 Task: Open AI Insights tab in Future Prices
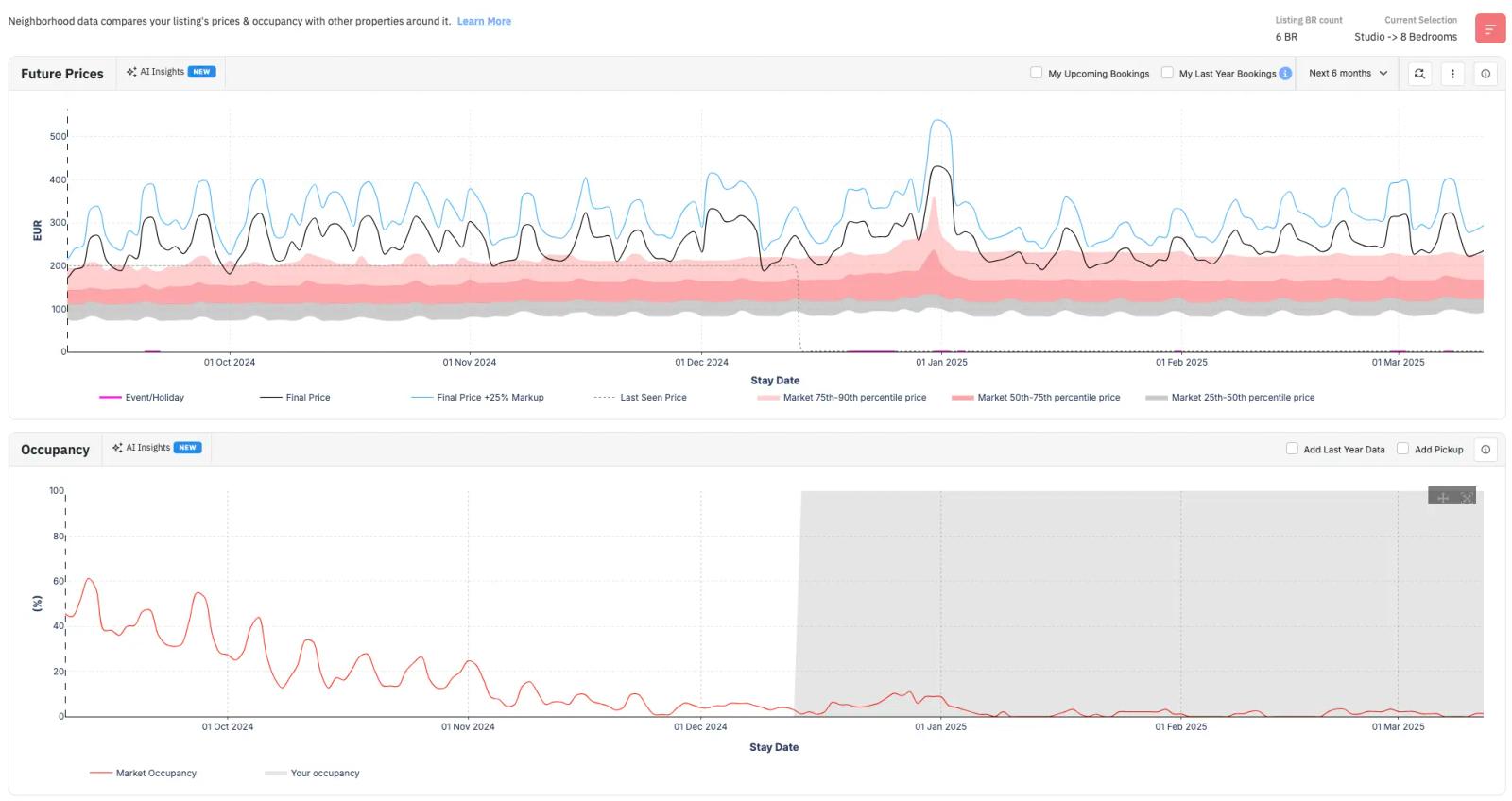click(171, 72)
